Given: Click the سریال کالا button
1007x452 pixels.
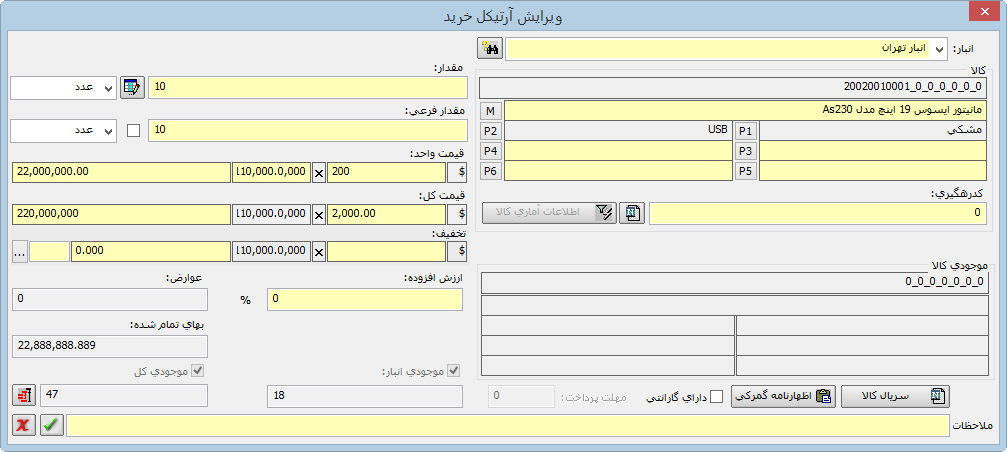Looking at the screenshot, I should coord(895,396).
